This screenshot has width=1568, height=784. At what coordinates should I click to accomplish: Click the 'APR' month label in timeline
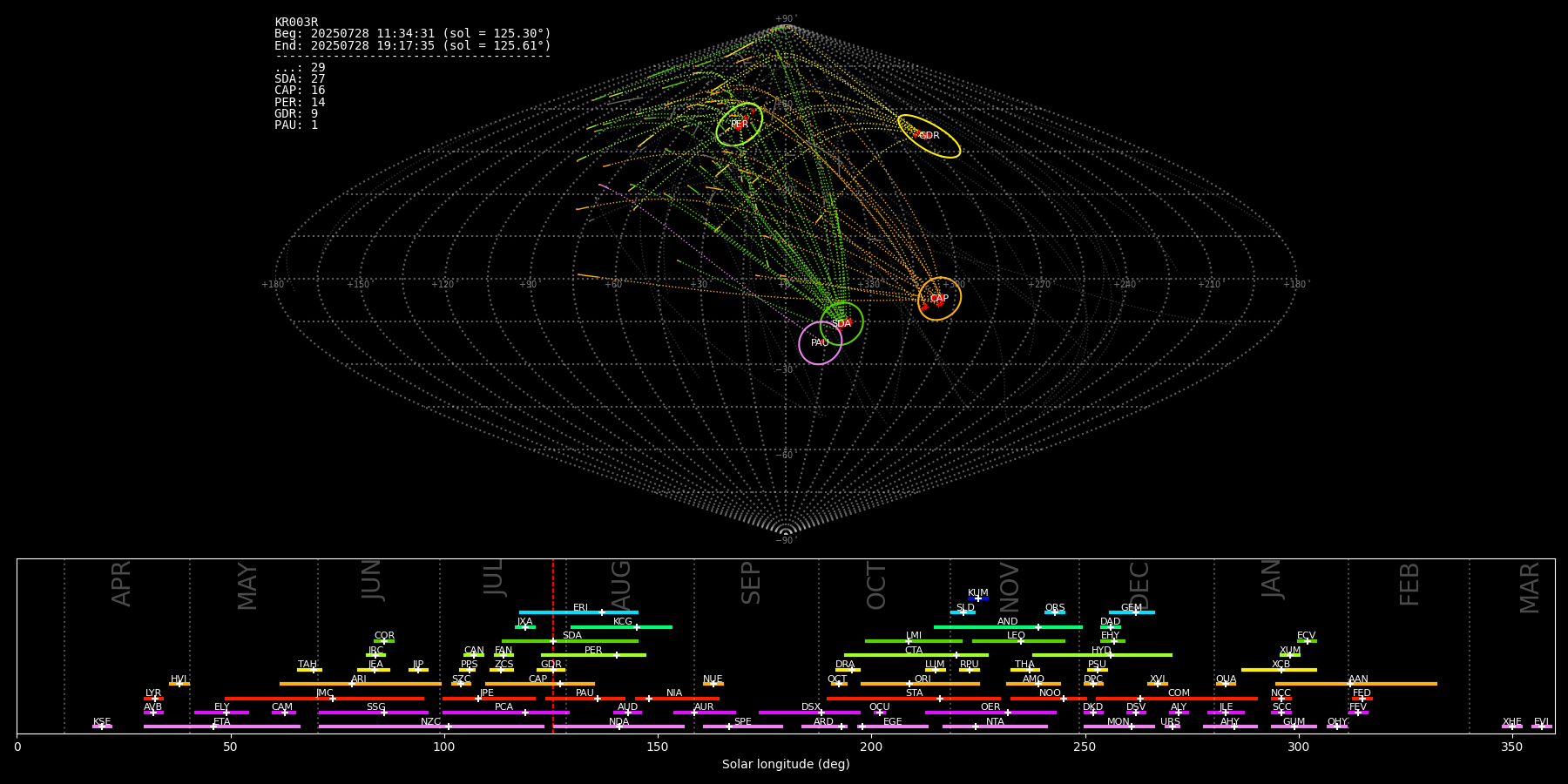coord(121,584)
